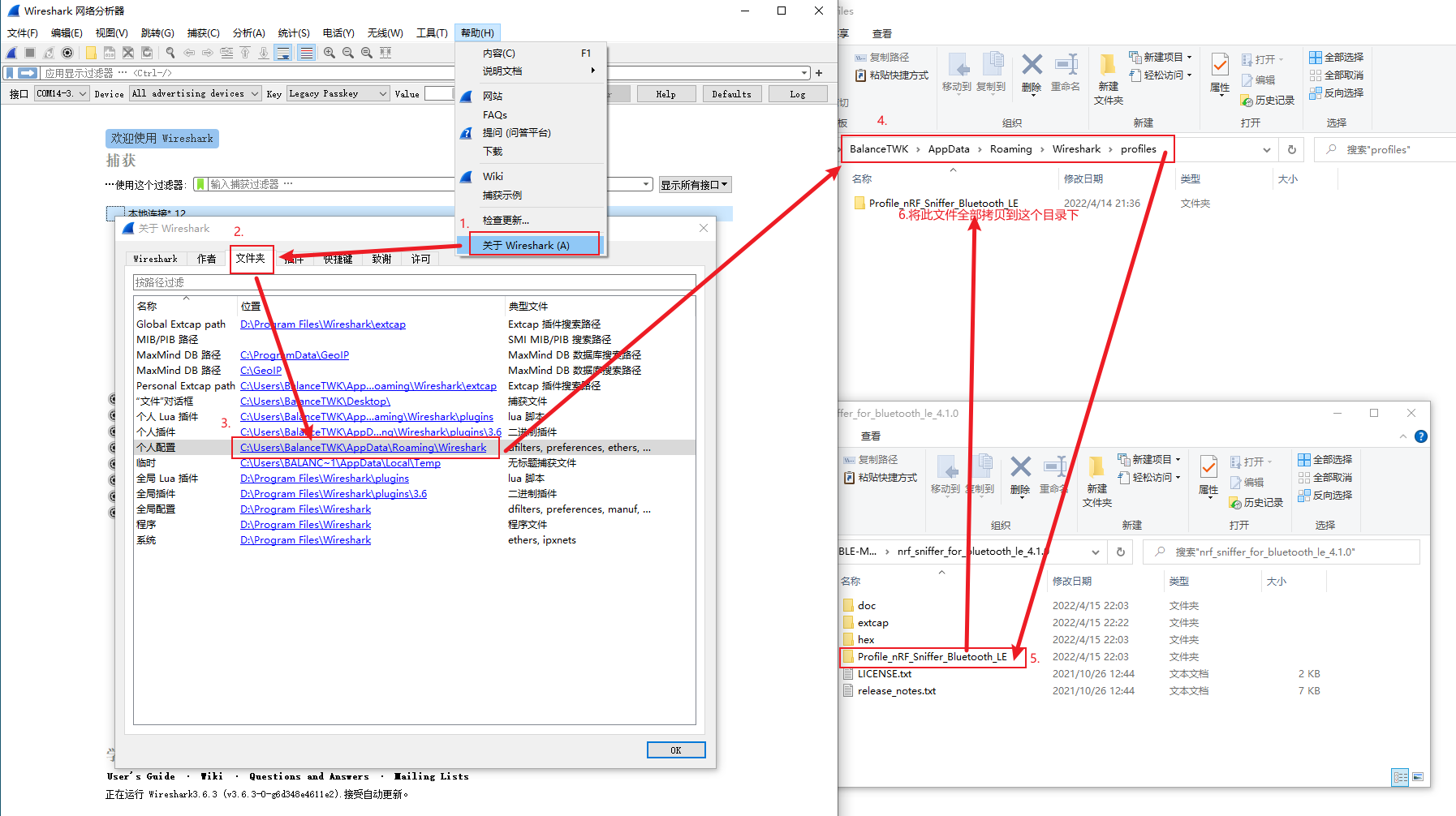Click the Defaults button

tap(731, 94)
